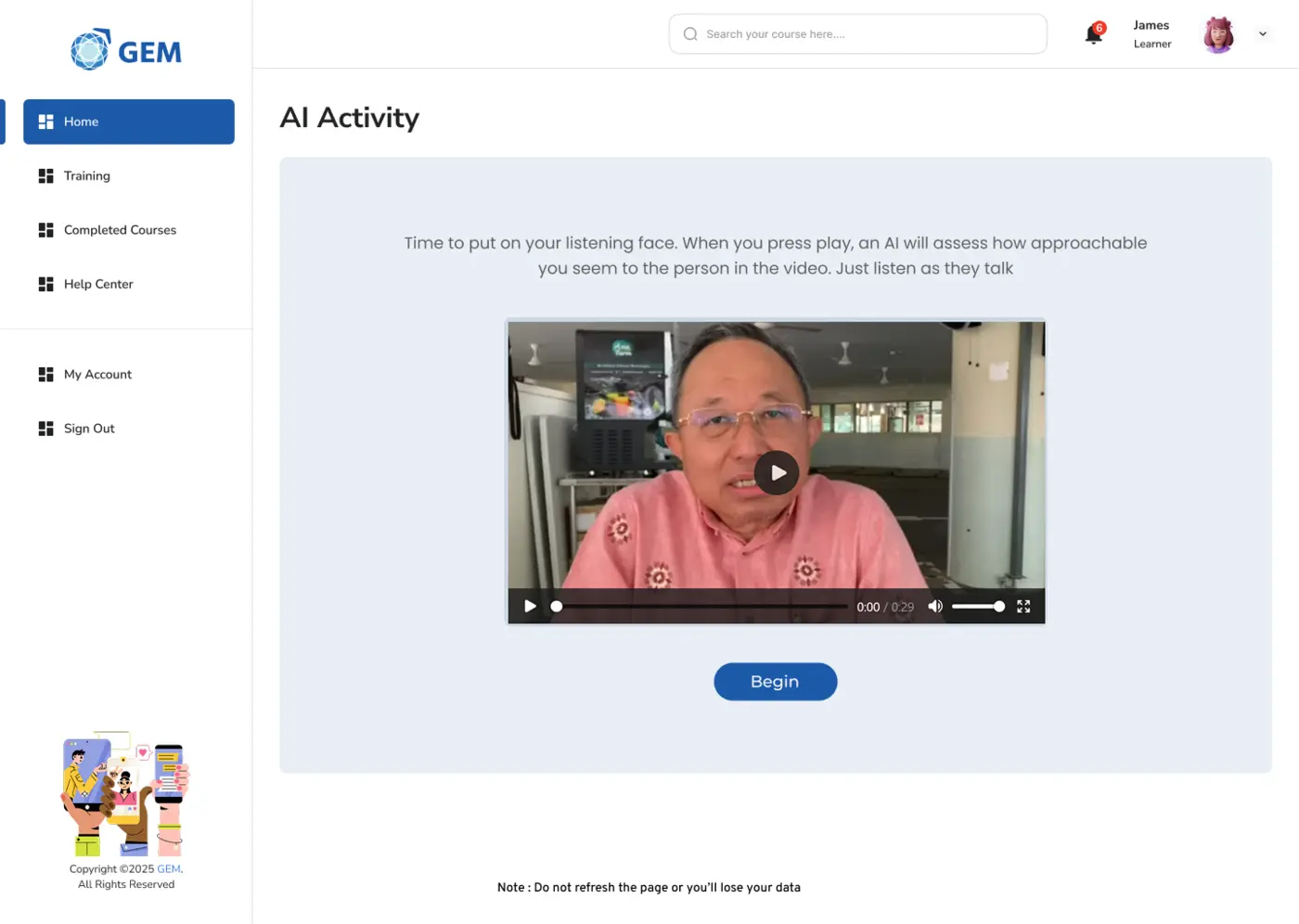1299x924 pixels.
Task: Seek along the video progress bar
Action: 701,607
